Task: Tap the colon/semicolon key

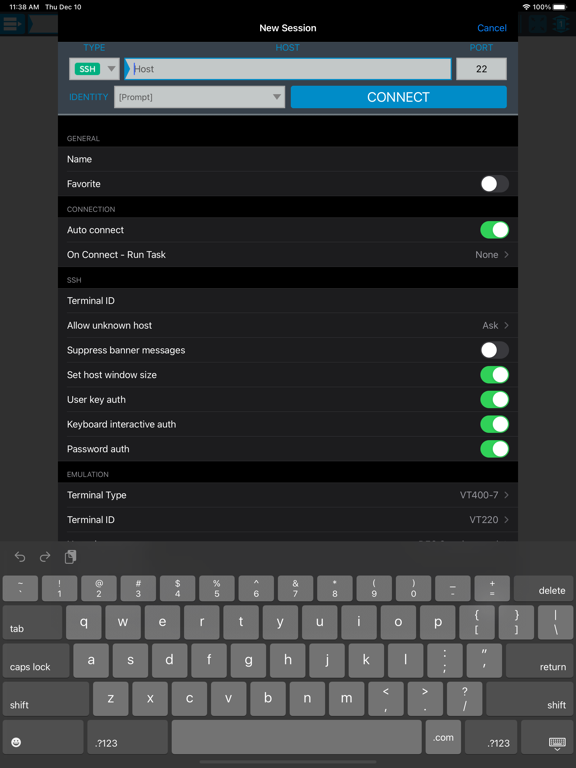Action: (x=445, y=661)
